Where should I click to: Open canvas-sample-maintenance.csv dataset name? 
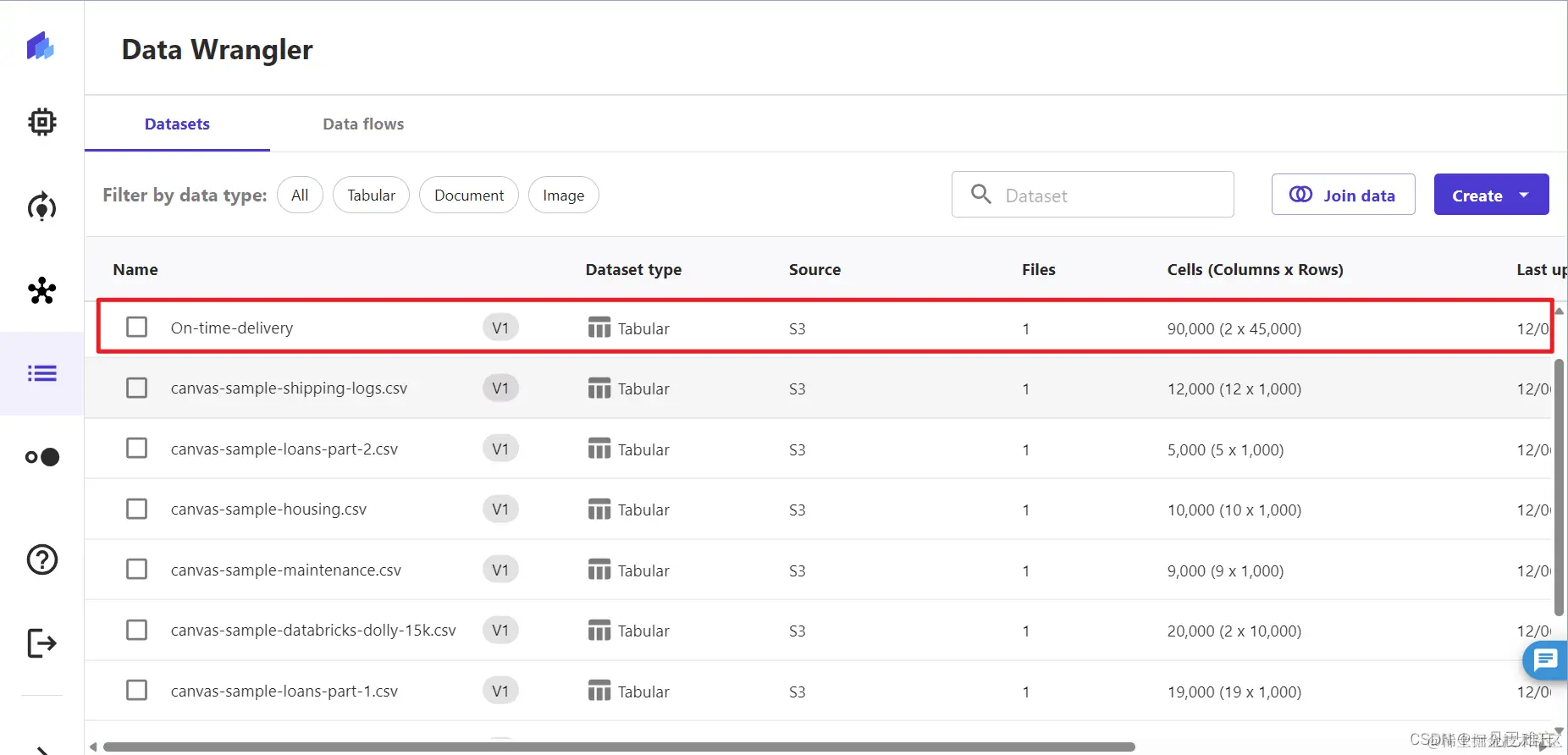(x=286, y=570)
